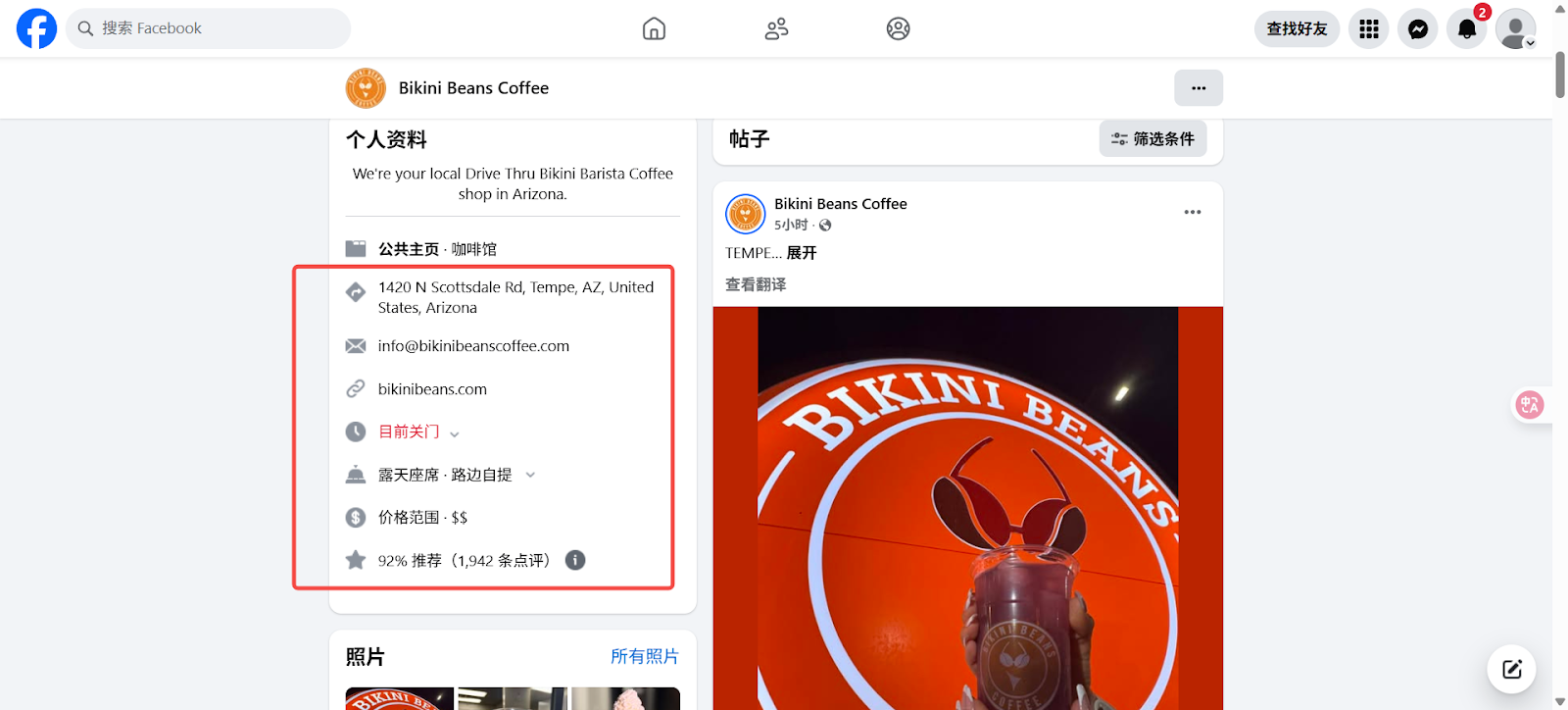Click the Bikini Beans Coffee page title

(473, 88)
